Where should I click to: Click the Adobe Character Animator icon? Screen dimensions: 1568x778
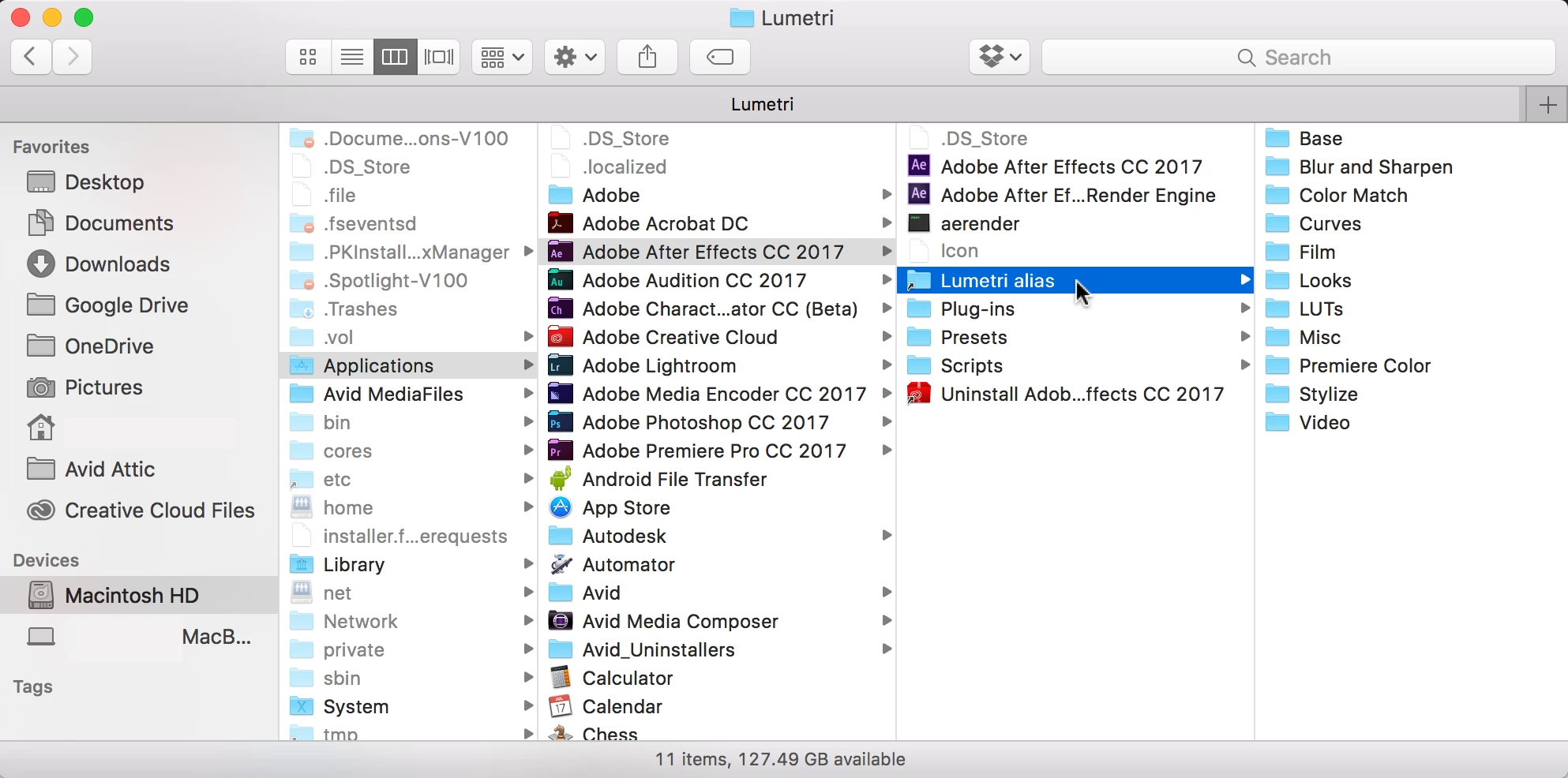561,309
